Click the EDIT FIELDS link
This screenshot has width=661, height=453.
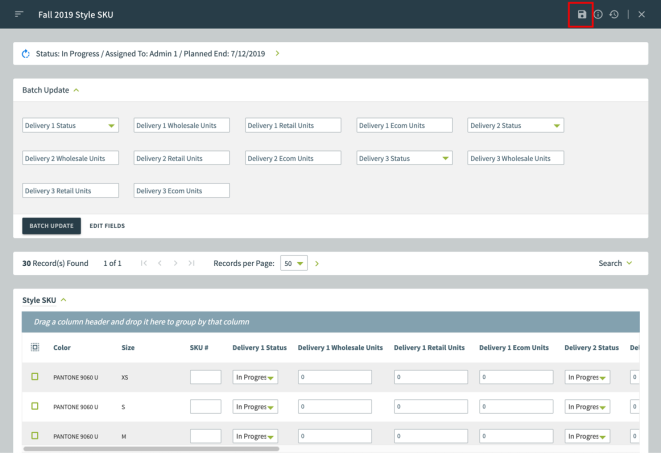[x=107, y=226]
